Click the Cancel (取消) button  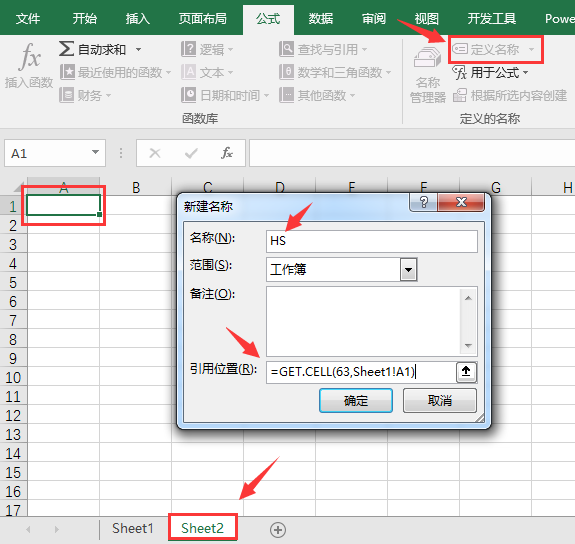click(440, 401)
